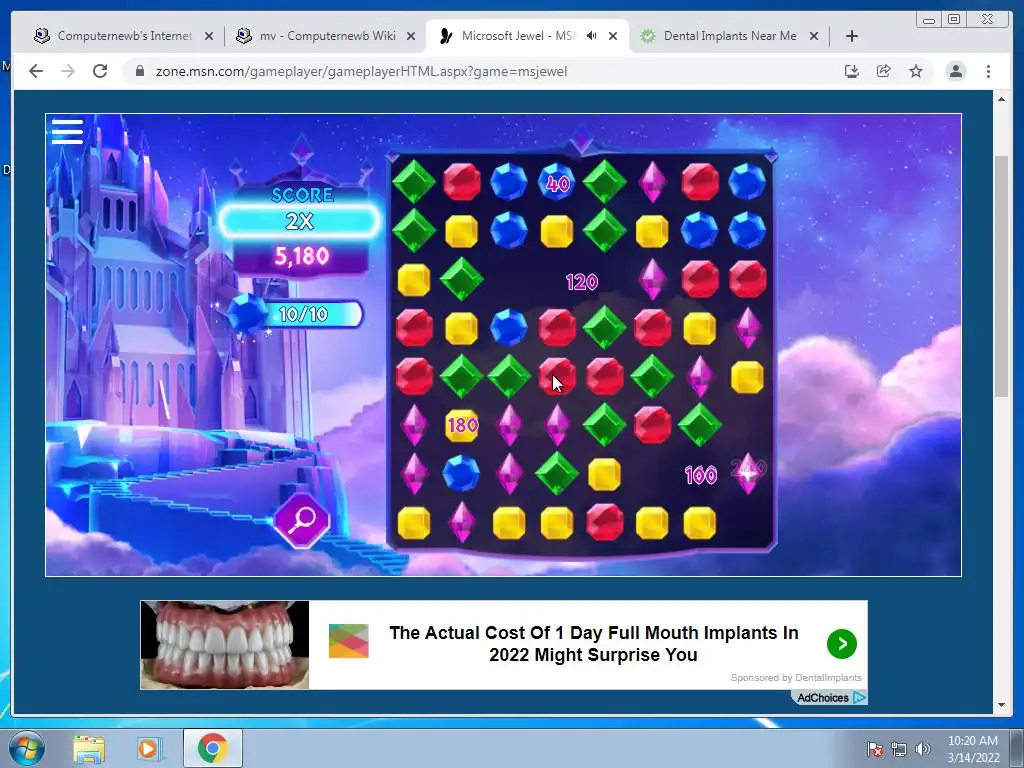
Task: Open the Chrome profile button
Action: (955, 71)
